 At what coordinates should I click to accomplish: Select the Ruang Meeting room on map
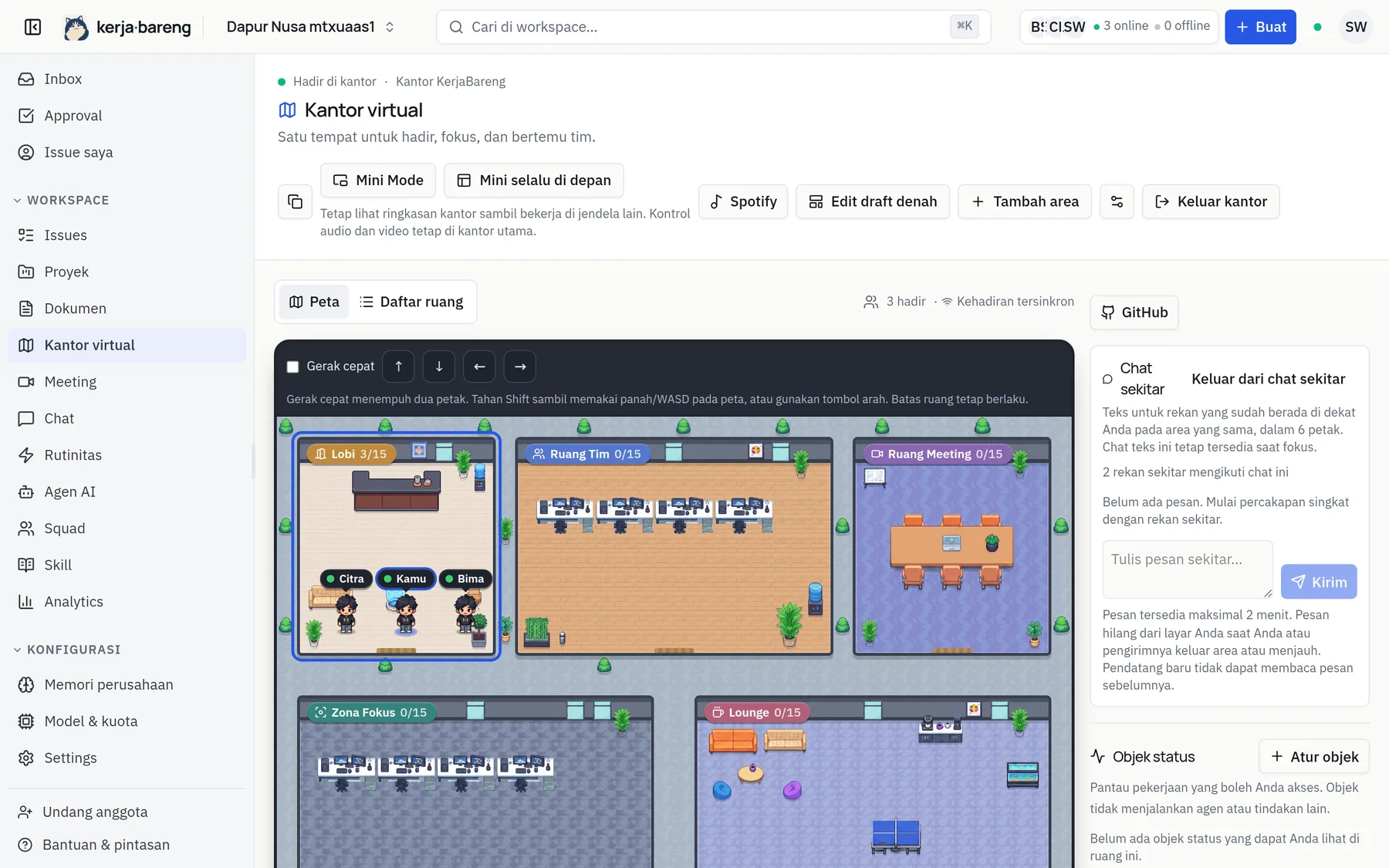point(951,546)
